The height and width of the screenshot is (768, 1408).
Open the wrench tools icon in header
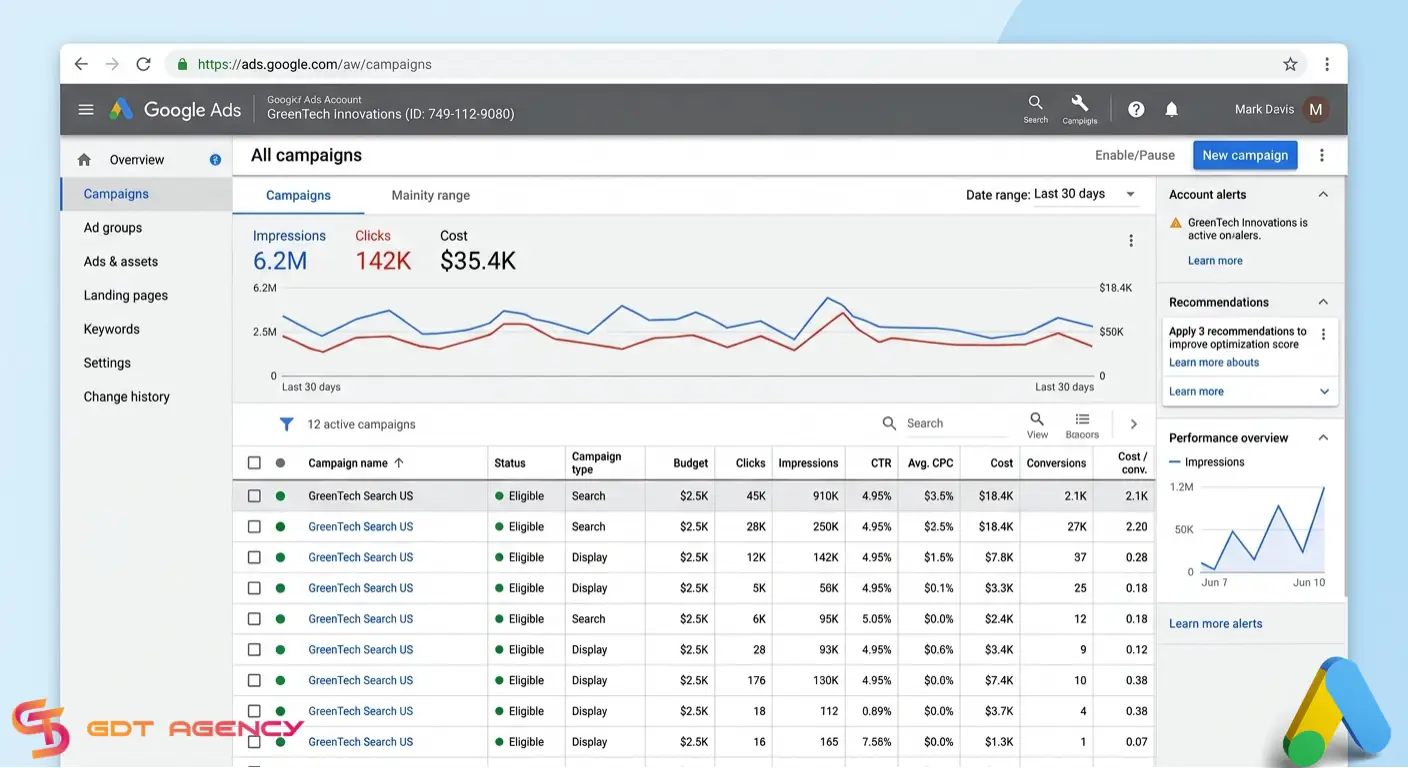pos(1079,108)
